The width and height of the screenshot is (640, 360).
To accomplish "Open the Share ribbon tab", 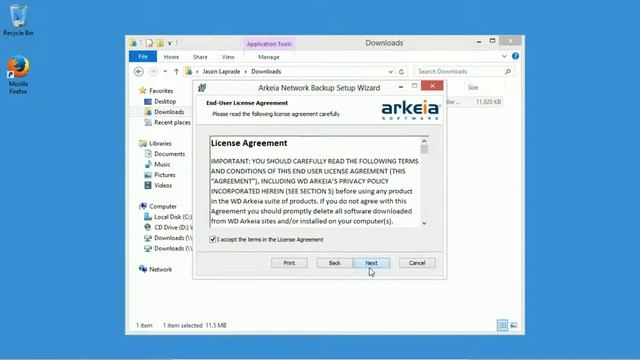I will click(200, 57).
